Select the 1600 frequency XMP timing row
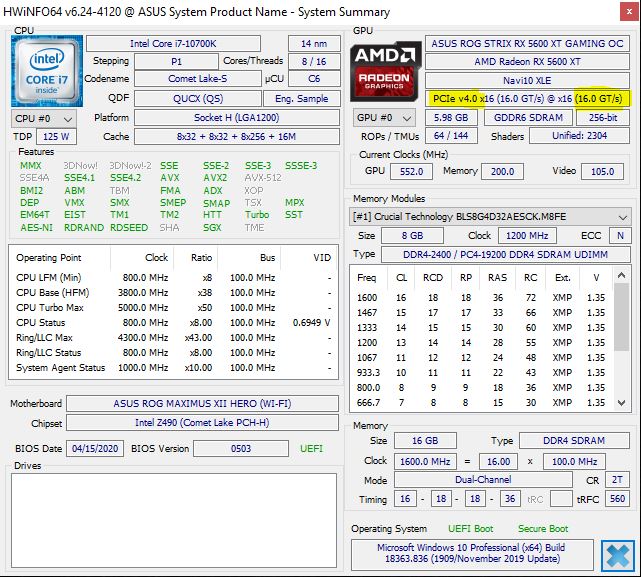The height and width of the screenshot is (577, 641). 482,298
